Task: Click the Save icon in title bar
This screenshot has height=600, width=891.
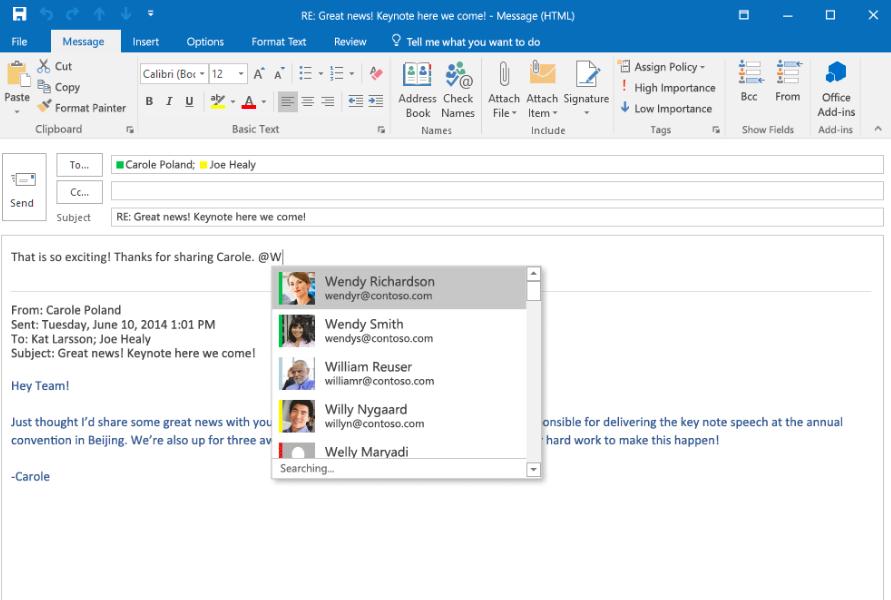Action: 19,14
